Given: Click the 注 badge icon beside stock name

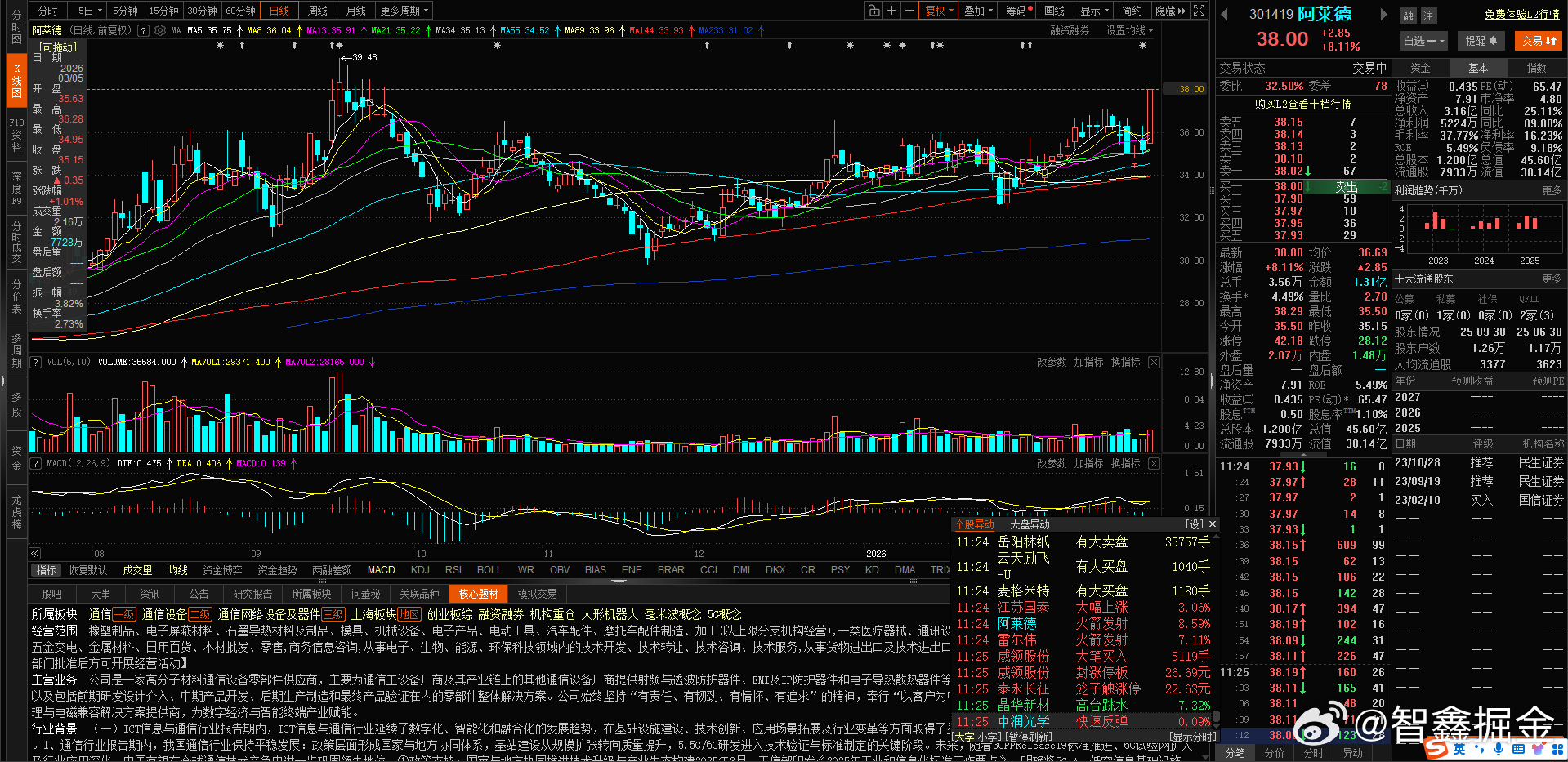Looking at the screenshot, I should pyautogui.click(x=1428, y=16).
